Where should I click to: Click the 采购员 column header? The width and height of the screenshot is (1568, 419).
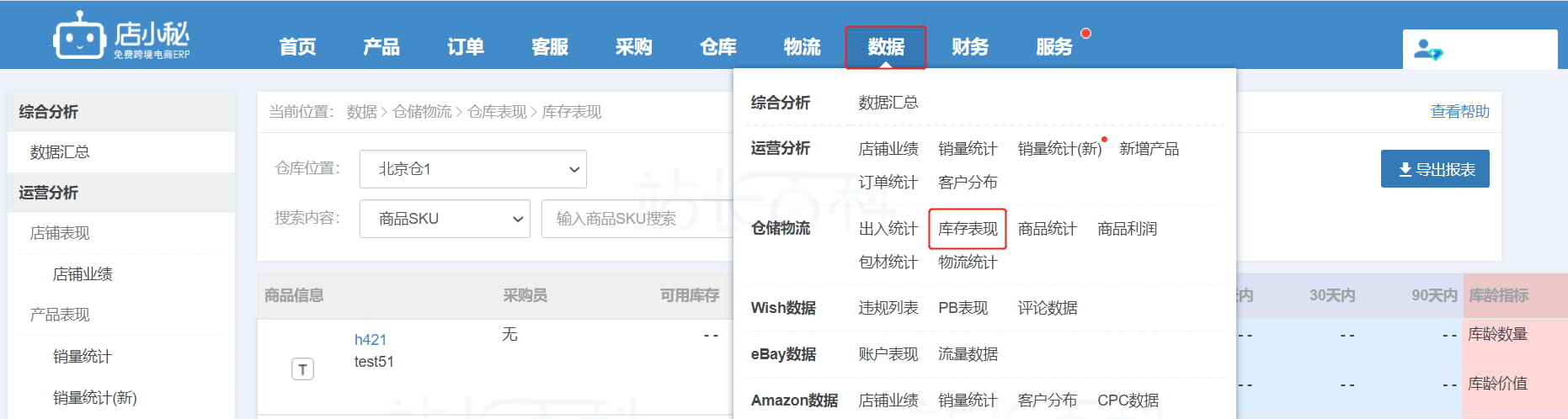(525, 295)
